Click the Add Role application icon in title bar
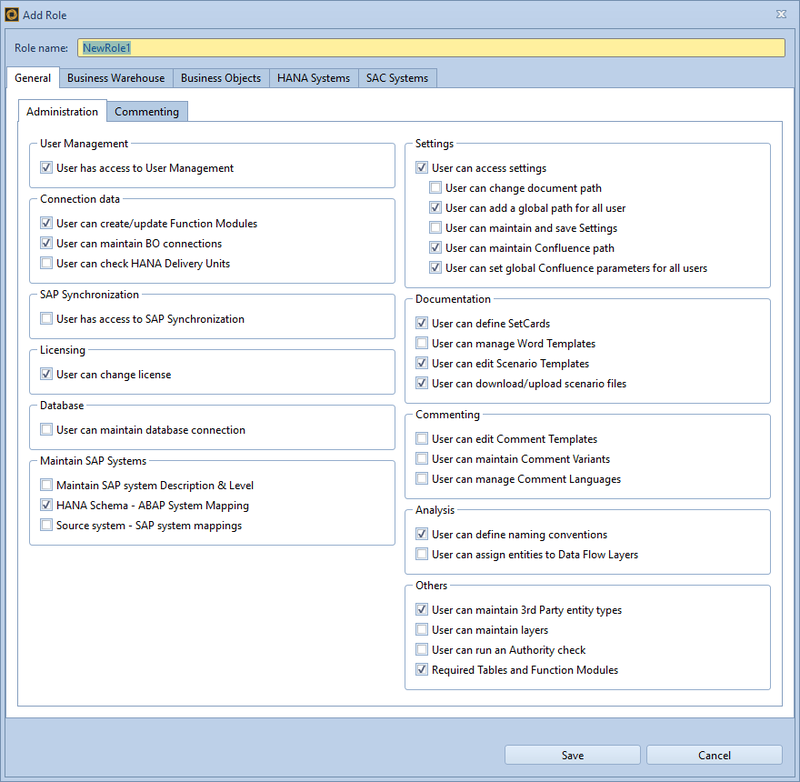The width and height of the screenshot is (800, 782). coord(14,14)
